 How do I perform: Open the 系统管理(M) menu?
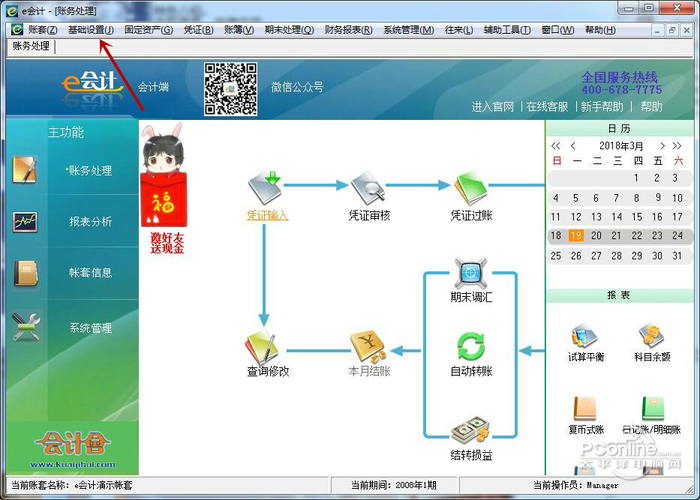[x=408, y=30]
